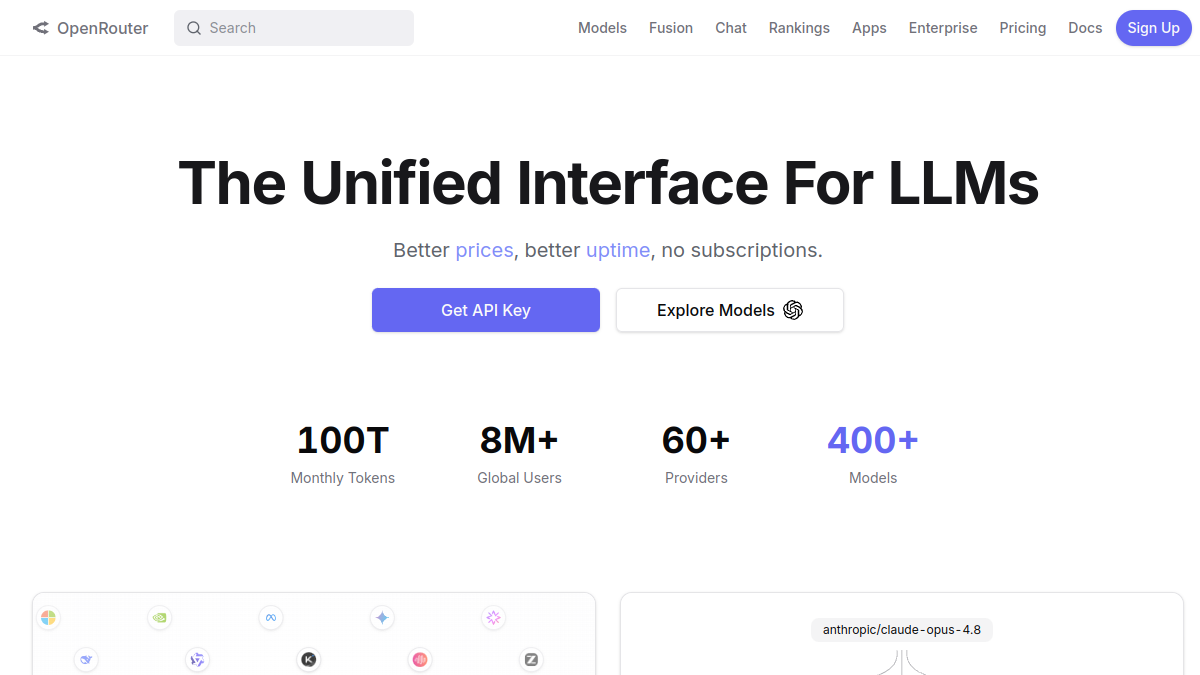Click the 400+ Models statistic link
This screenshot has height=675, width=1200.
coord(873,454)
